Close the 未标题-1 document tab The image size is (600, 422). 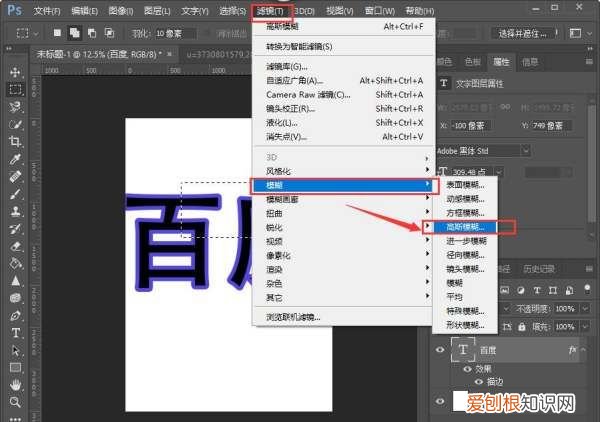tap(170, 54)
